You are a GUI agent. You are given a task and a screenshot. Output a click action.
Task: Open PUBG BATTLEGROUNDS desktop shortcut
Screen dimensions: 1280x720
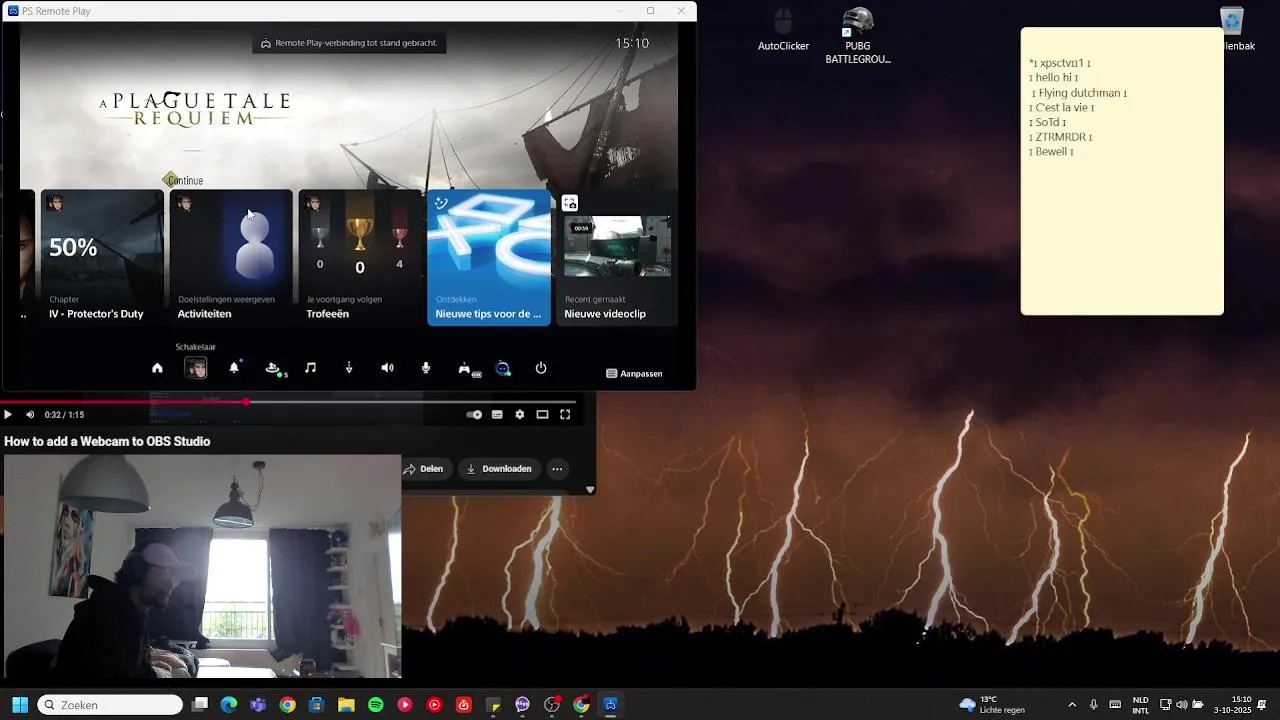858,36
